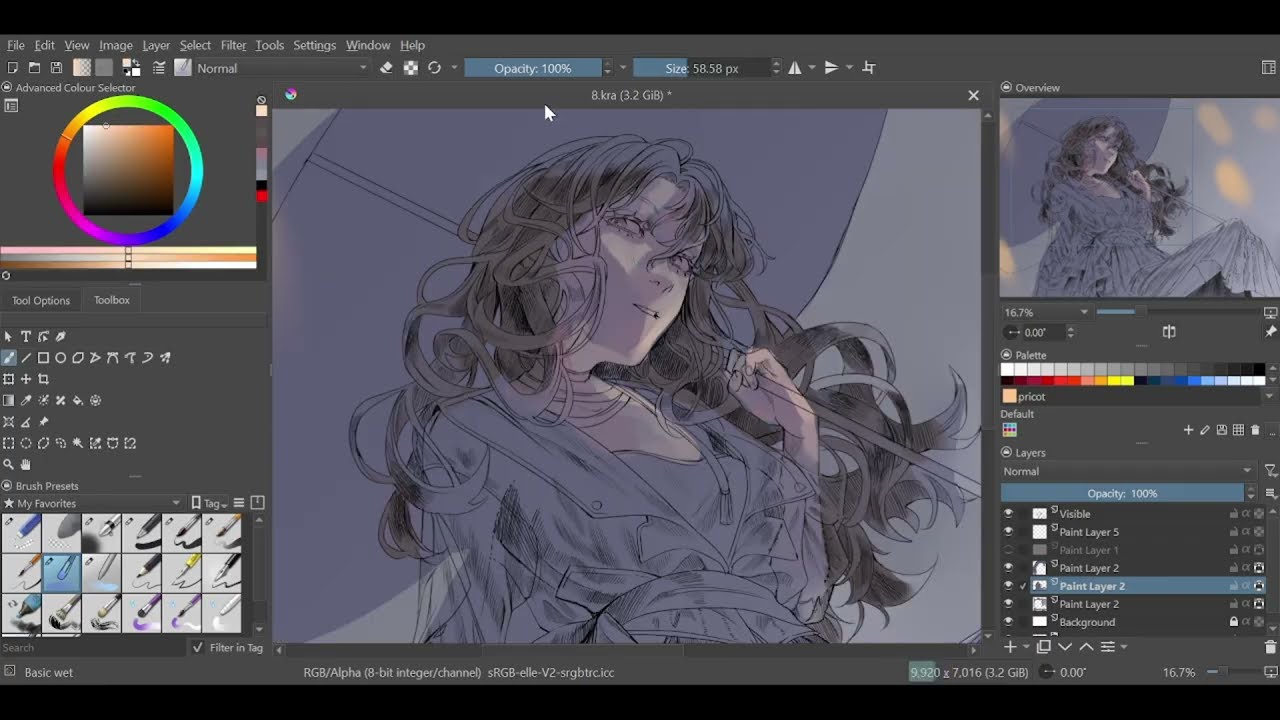
Task: Hide the Visible layer
Action: 1008,514
